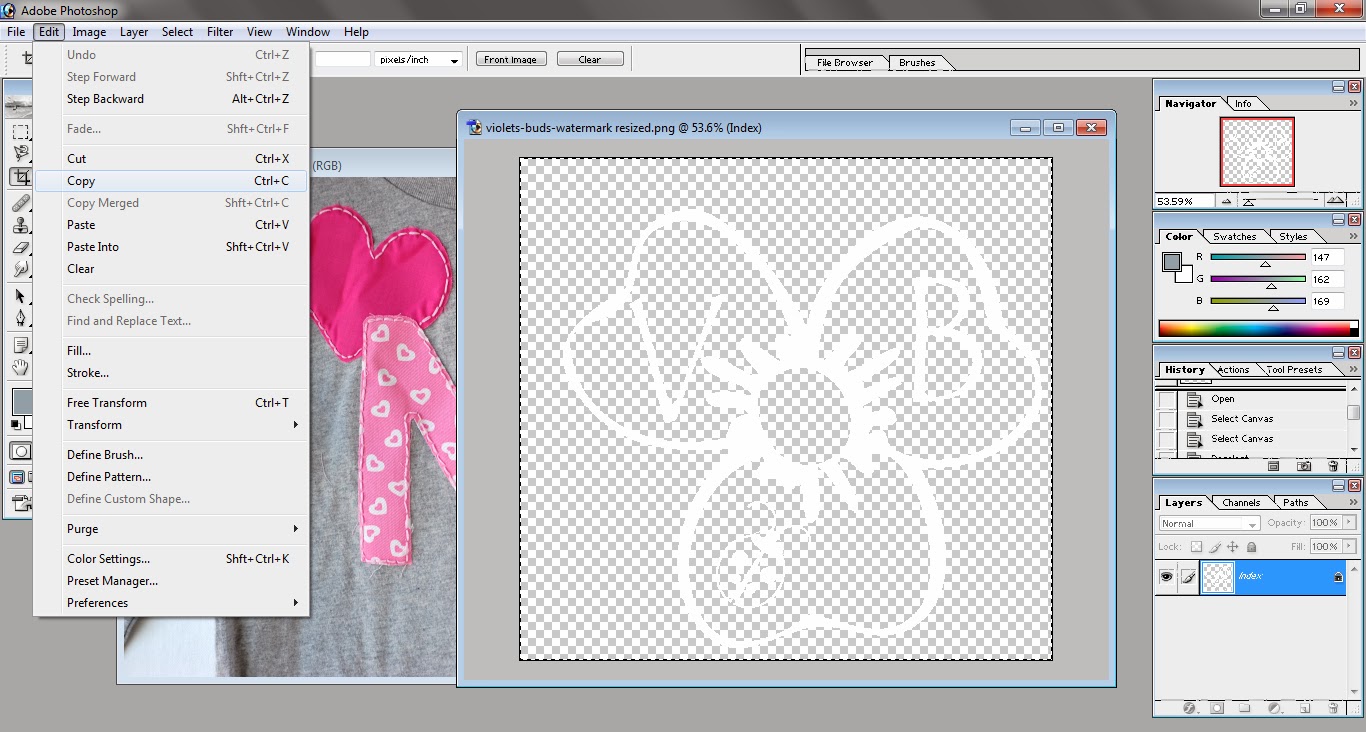Set history brush source beside Open state

tap(1167, 399)
